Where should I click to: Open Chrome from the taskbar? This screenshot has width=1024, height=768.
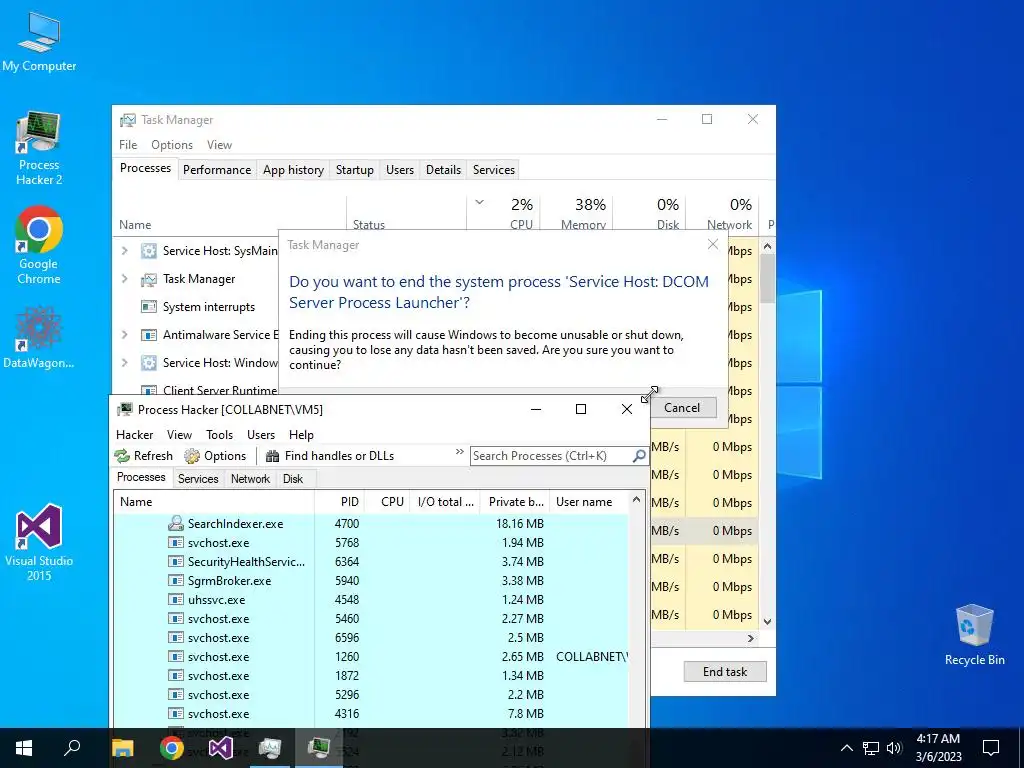pos(171,748)
